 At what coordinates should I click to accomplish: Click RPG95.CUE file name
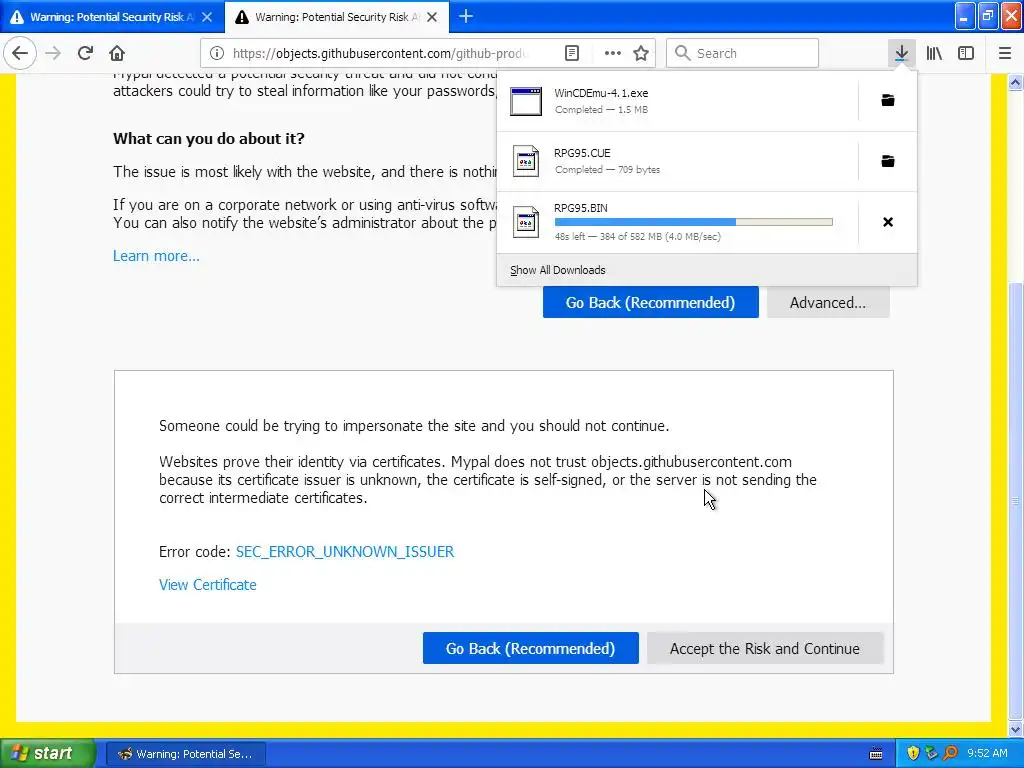click(582, 153)
